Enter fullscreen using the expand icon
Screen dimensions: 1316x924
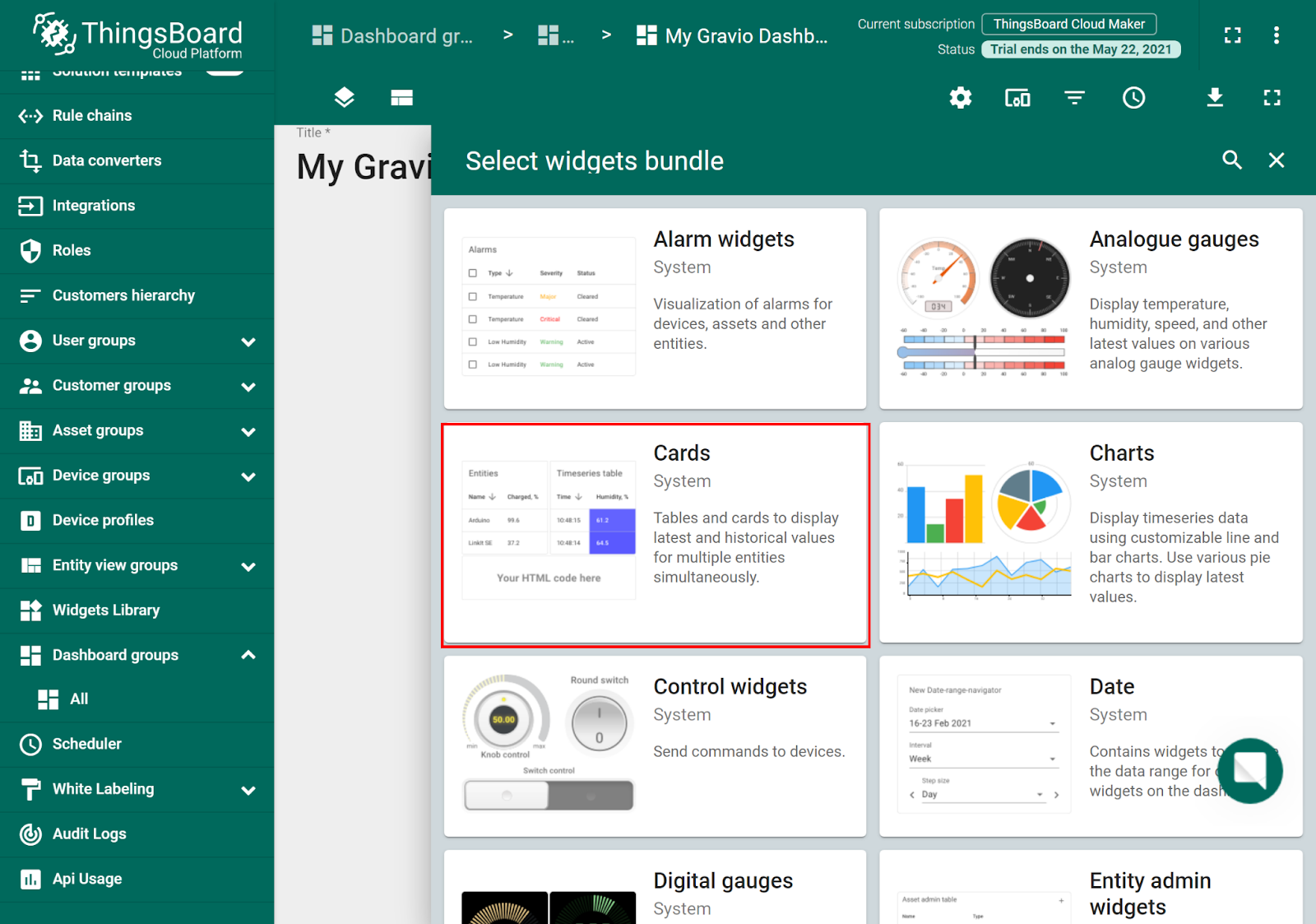coord(1272,98)
